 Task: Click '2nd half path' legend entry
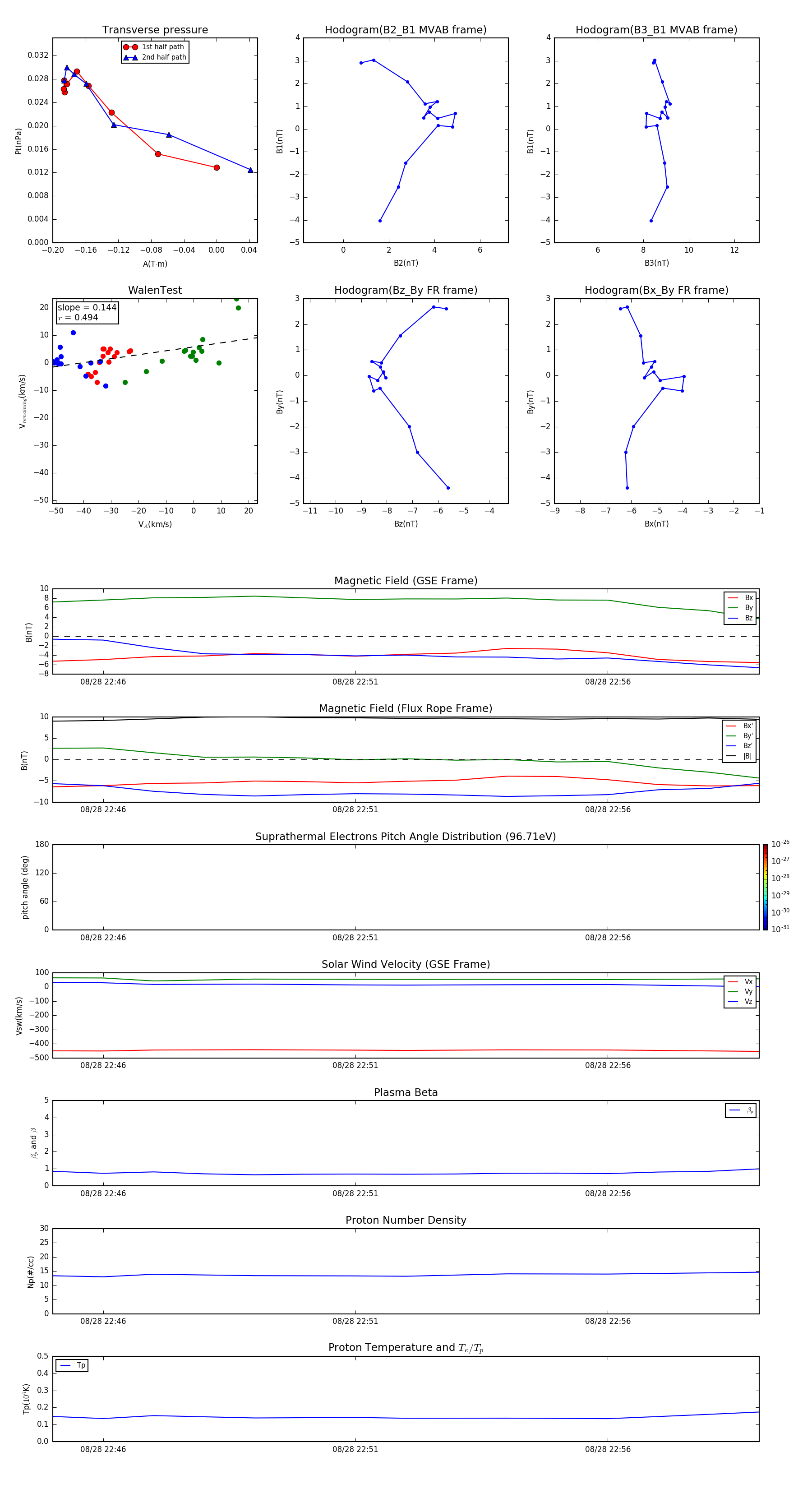pyautogui.click(x=154, y=57)
